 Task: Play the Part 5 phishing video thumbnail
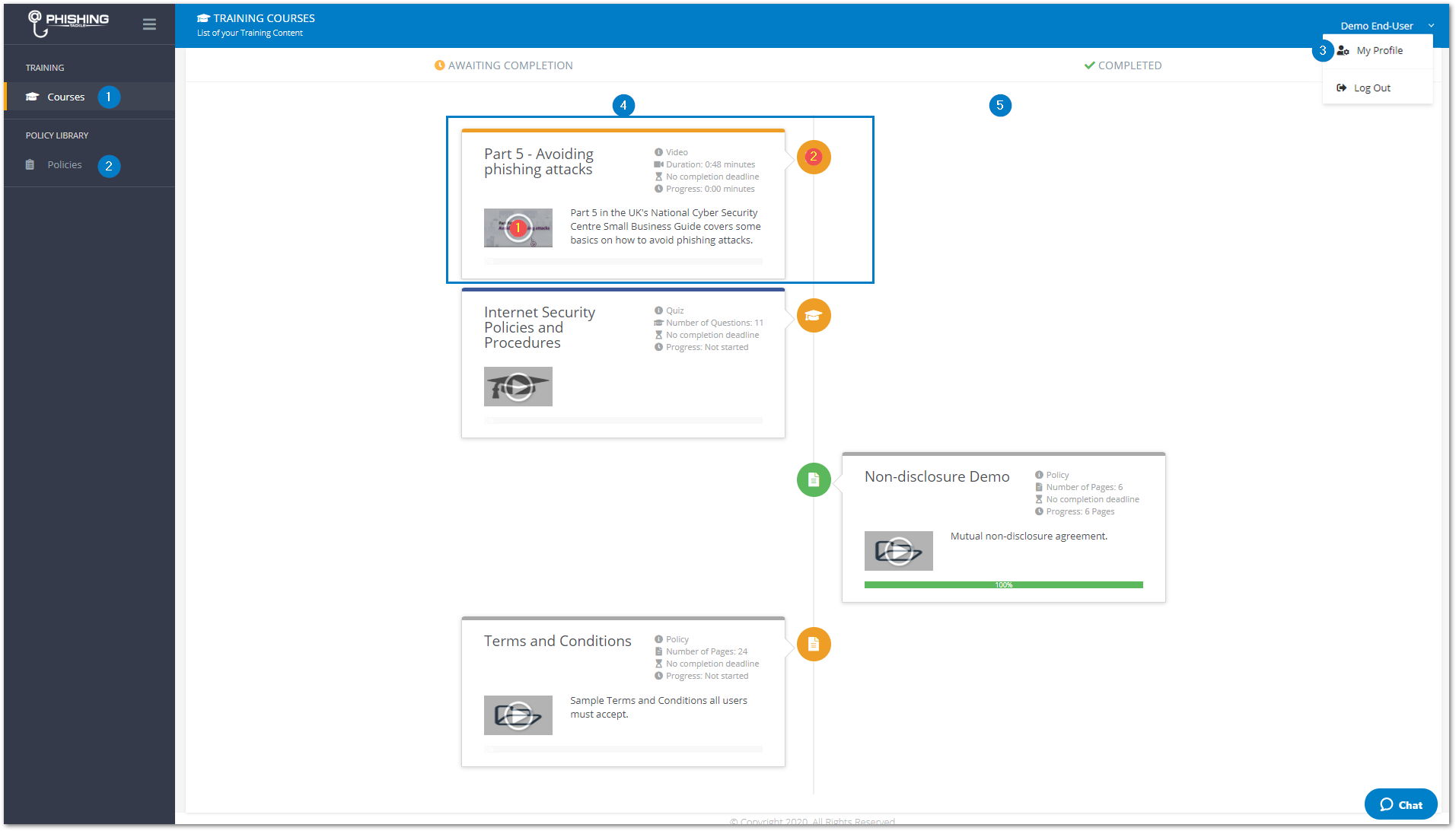tap(518, 228)
